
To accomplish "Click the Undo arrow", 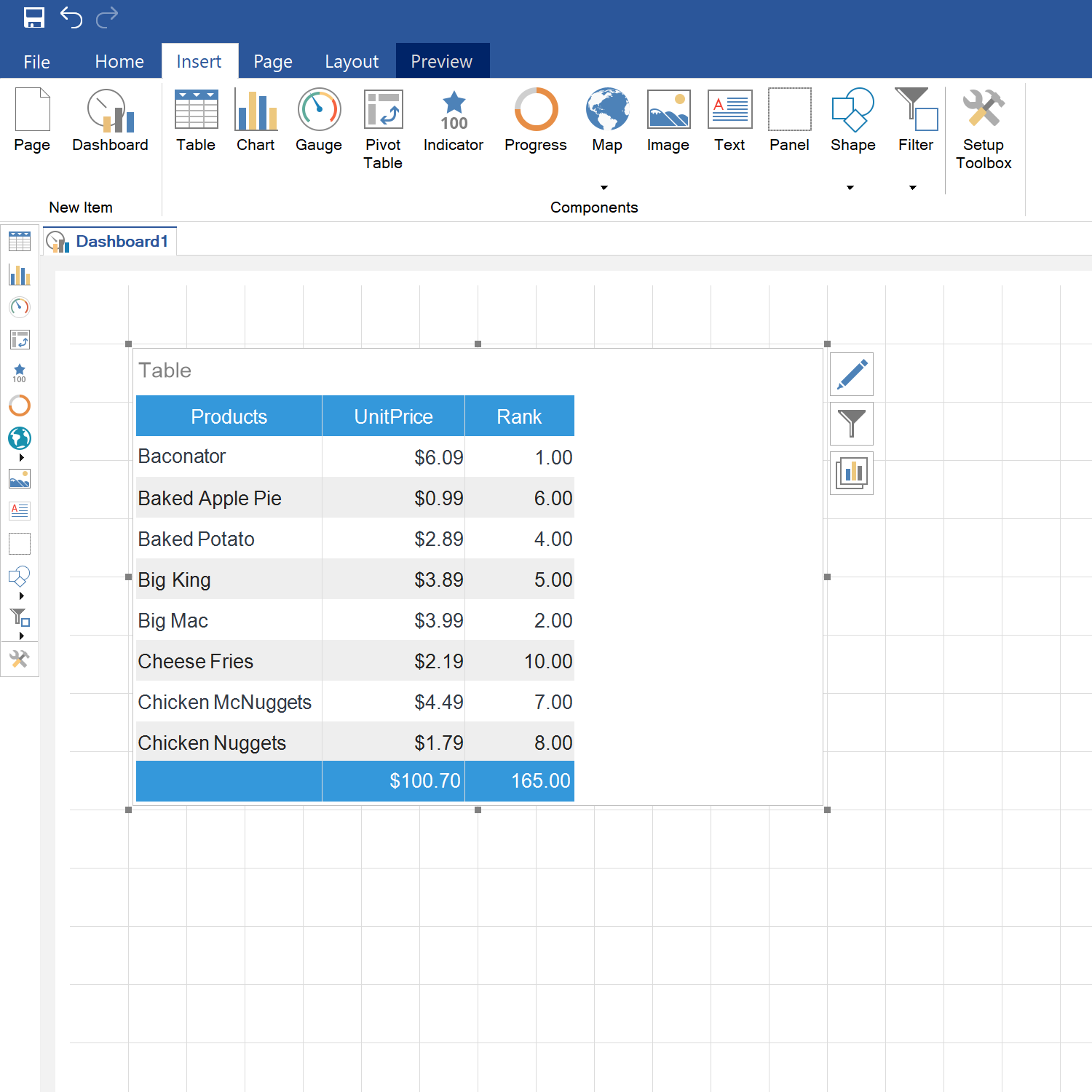I will tap(71, 17).
